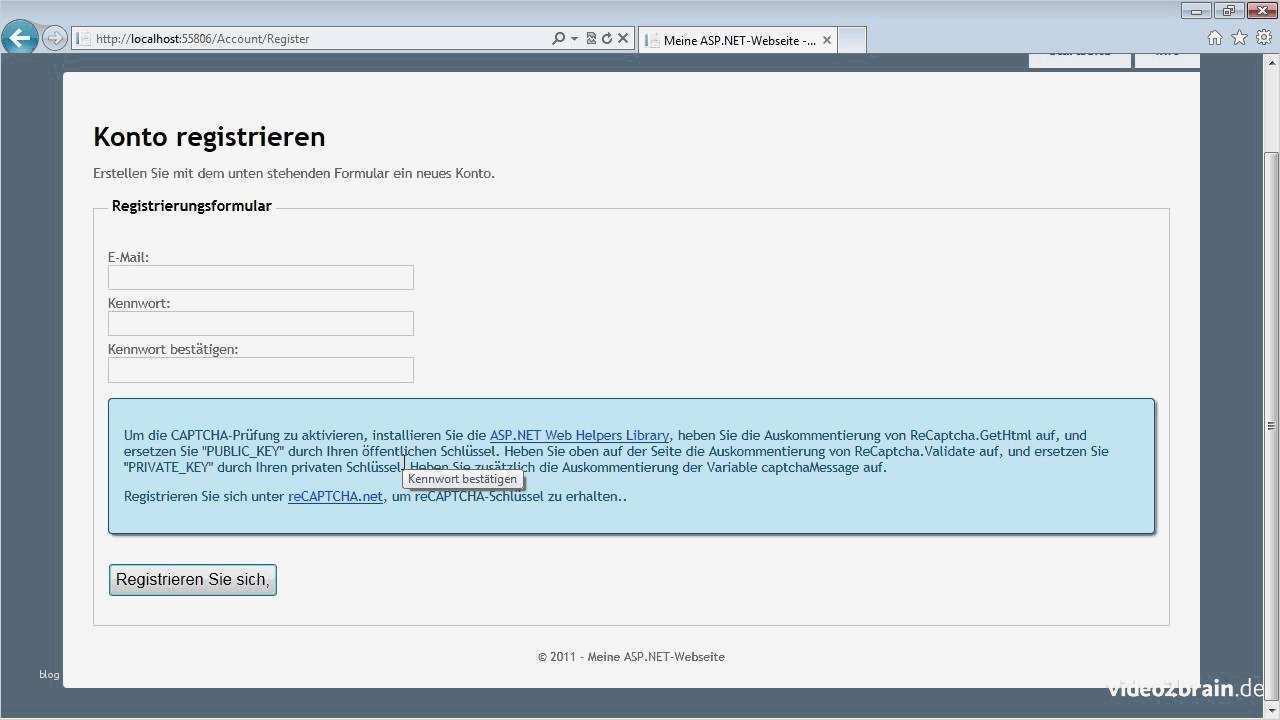Refresh the page with reload icon

click(606, 39)
